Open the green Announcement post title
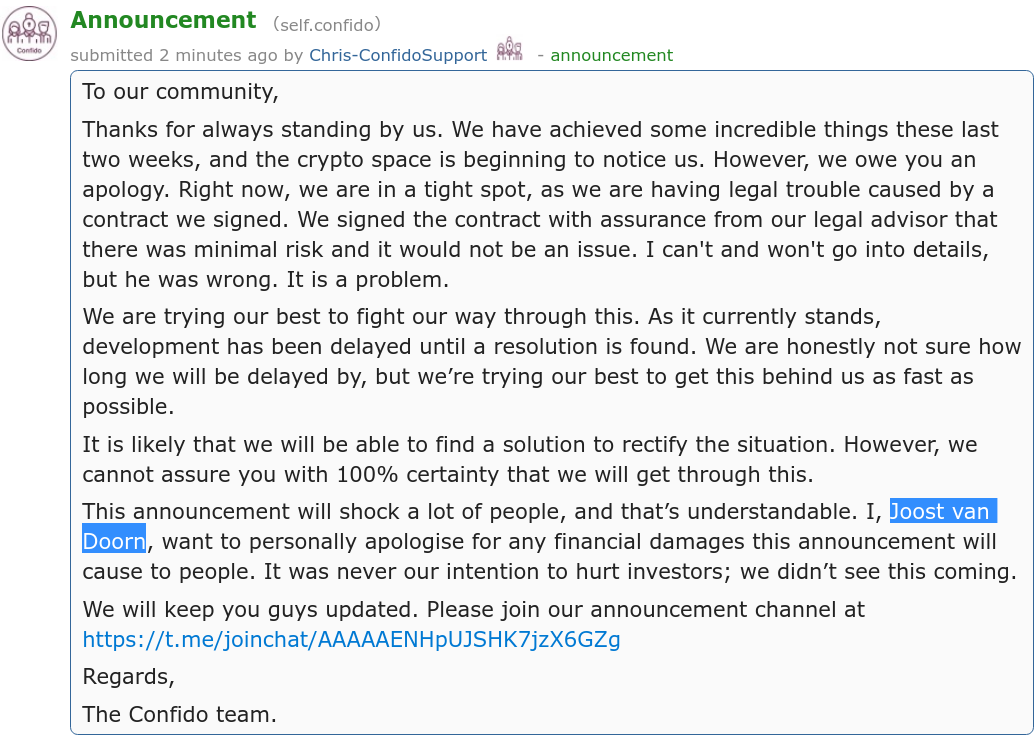This screenshot has width=1036, height=743. pos(164,20)
